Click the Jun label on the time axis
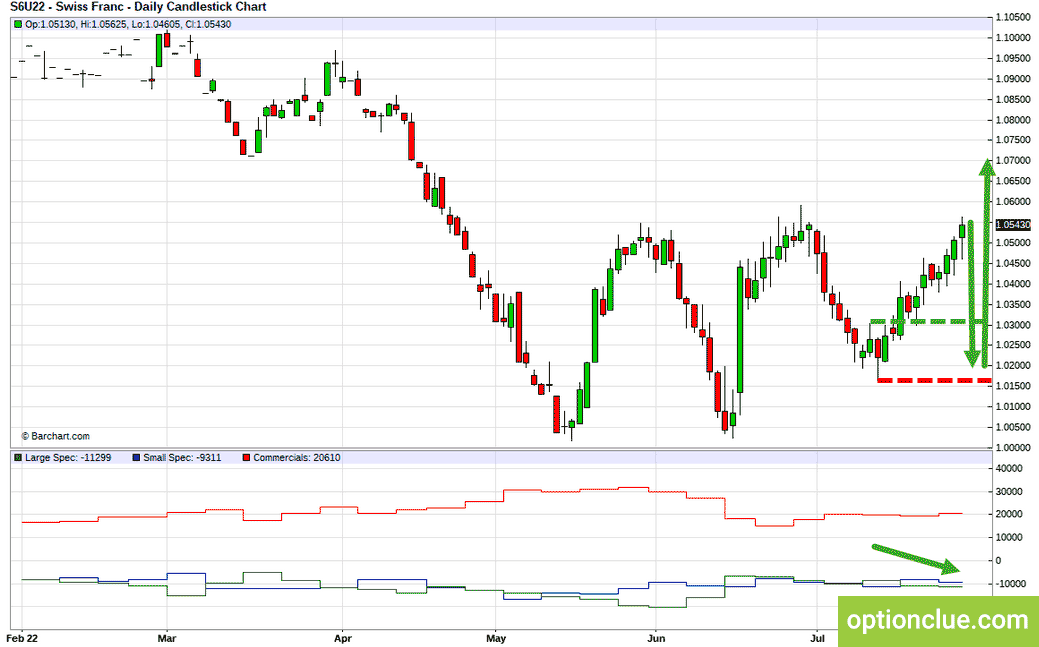Screen dimensions: 1039x647 pyautogui.click(x=655, y=638)
